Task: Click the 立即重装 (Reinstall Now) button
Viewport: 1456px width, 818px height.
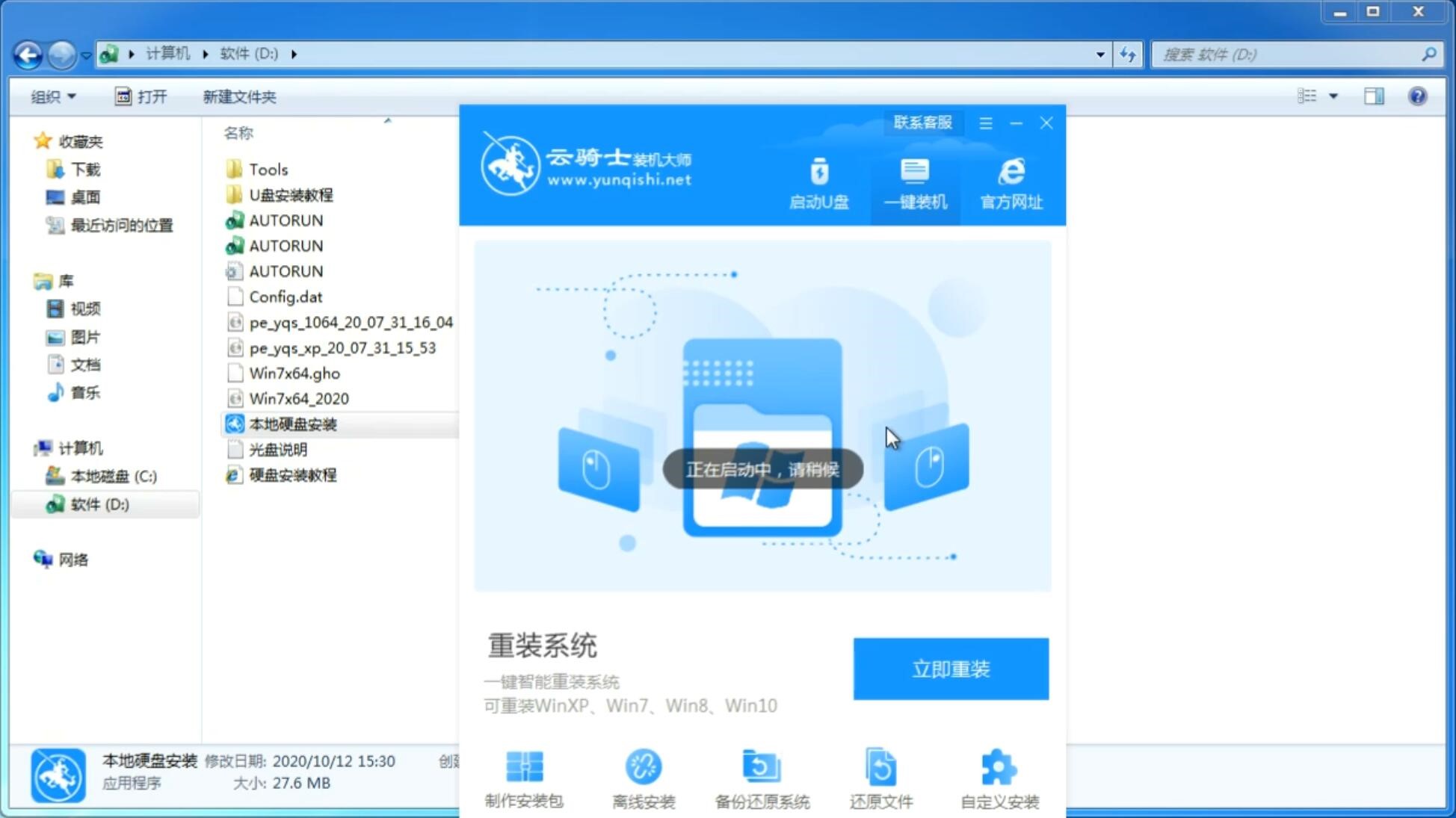Action: tap(951, 668)
